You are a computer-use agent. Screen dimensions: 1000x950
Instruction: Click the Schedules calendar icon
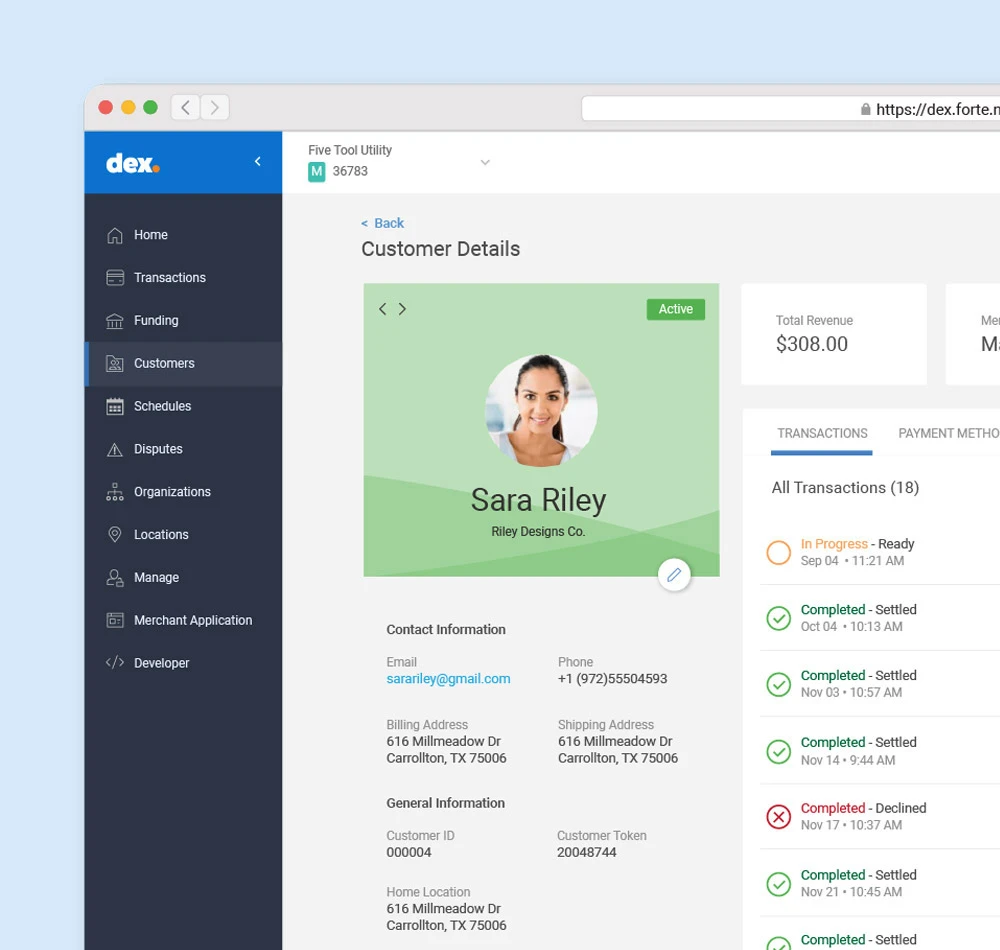point(115,406)
